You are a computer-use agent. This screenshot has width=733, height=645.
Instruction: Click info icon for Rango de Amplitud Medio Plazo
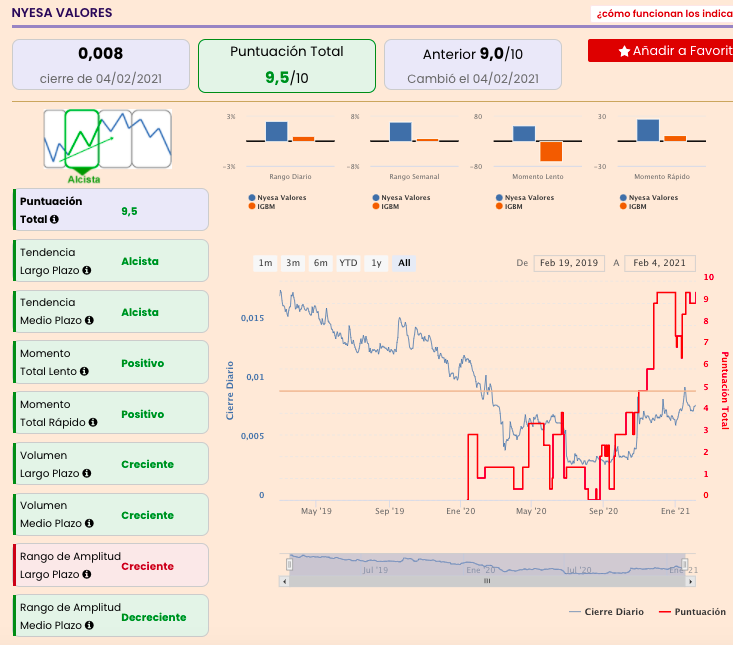point(89,625)
